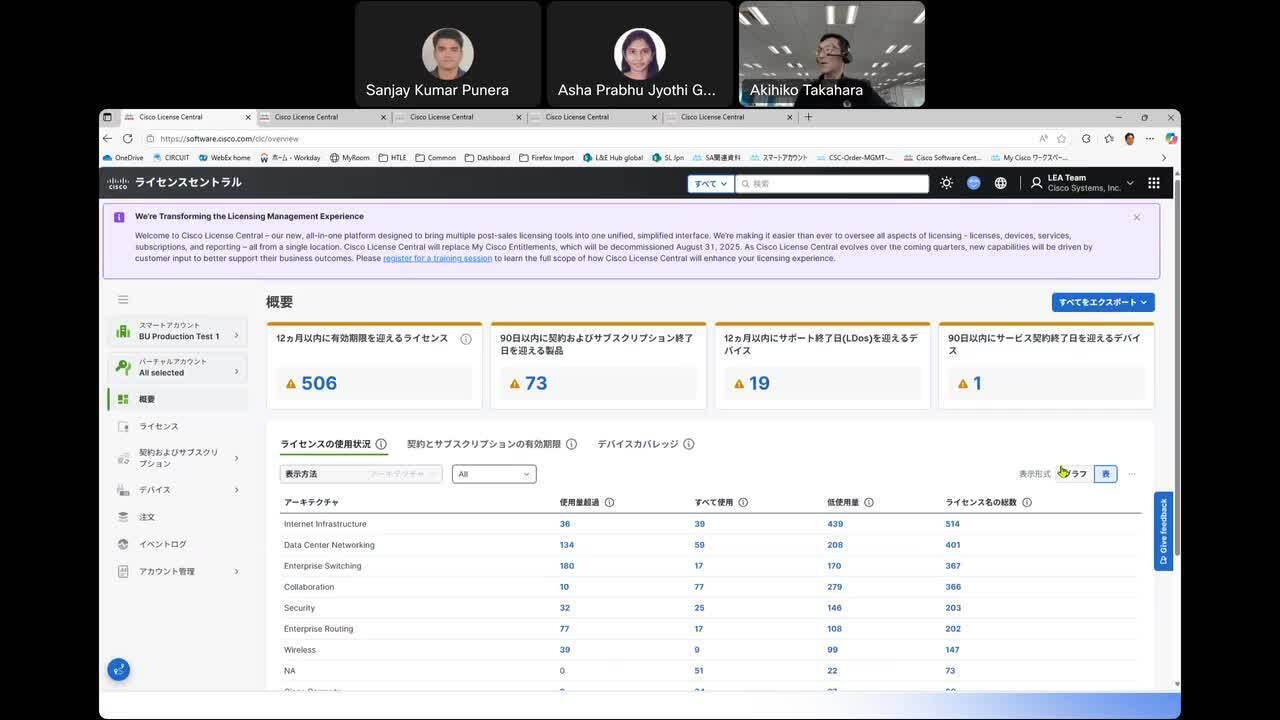The height and width of the screenshot is (720, 1280).
Task: Click the Give feedback side button
Action: (x=1163, y=531)
